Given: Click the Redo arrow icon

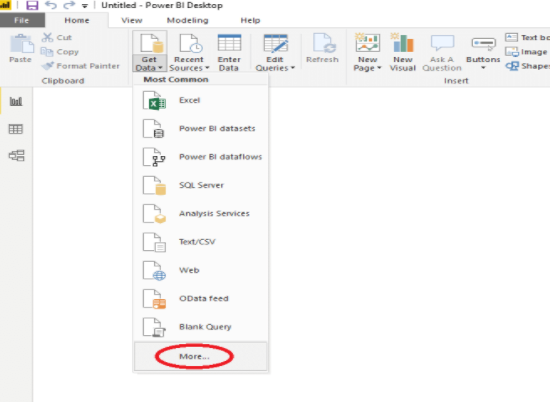Looking at the screenshot, I should pos(69,5).
